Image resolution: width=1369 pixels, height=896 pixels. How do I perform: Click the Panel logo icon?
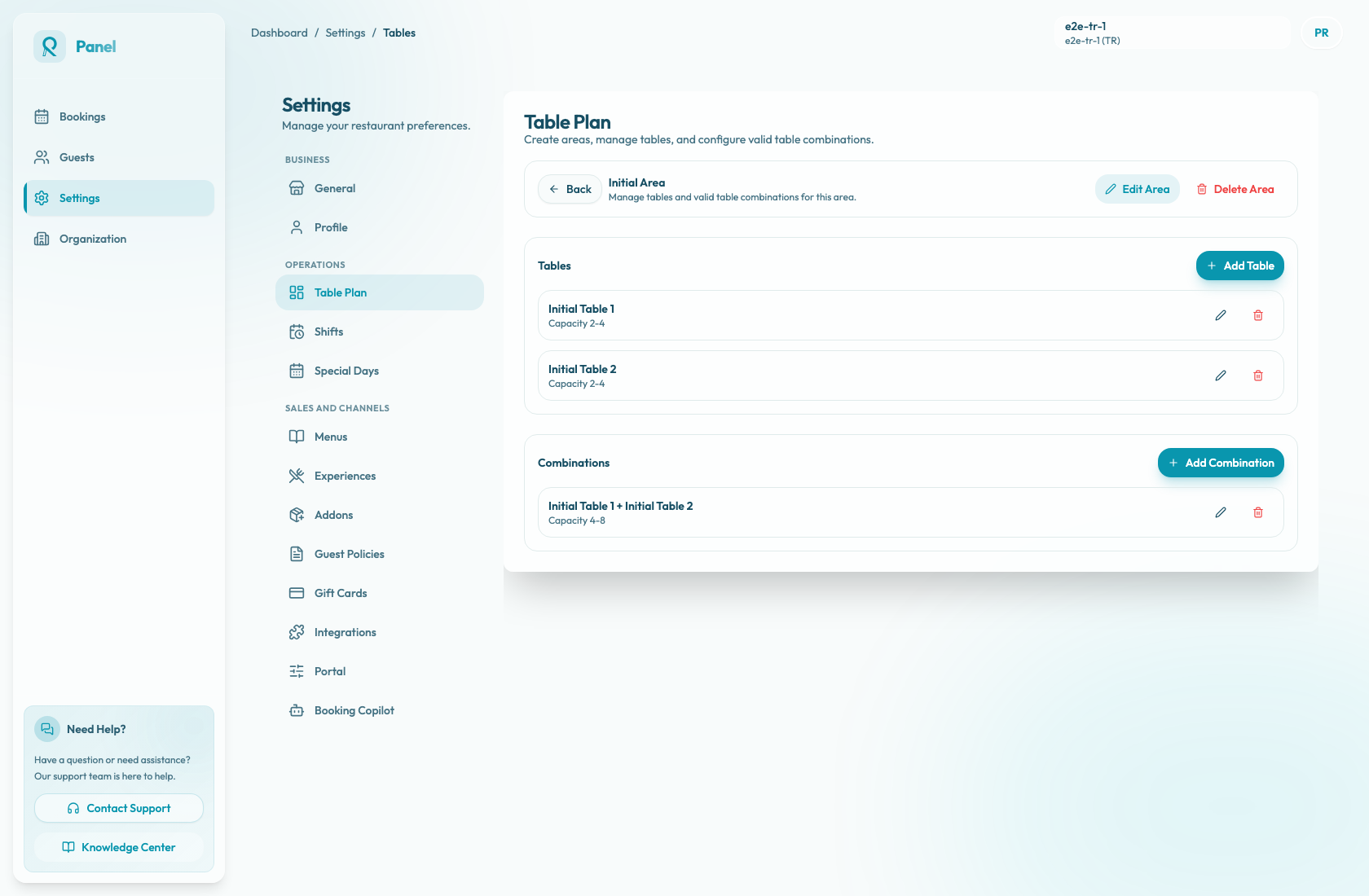(50, 46)
